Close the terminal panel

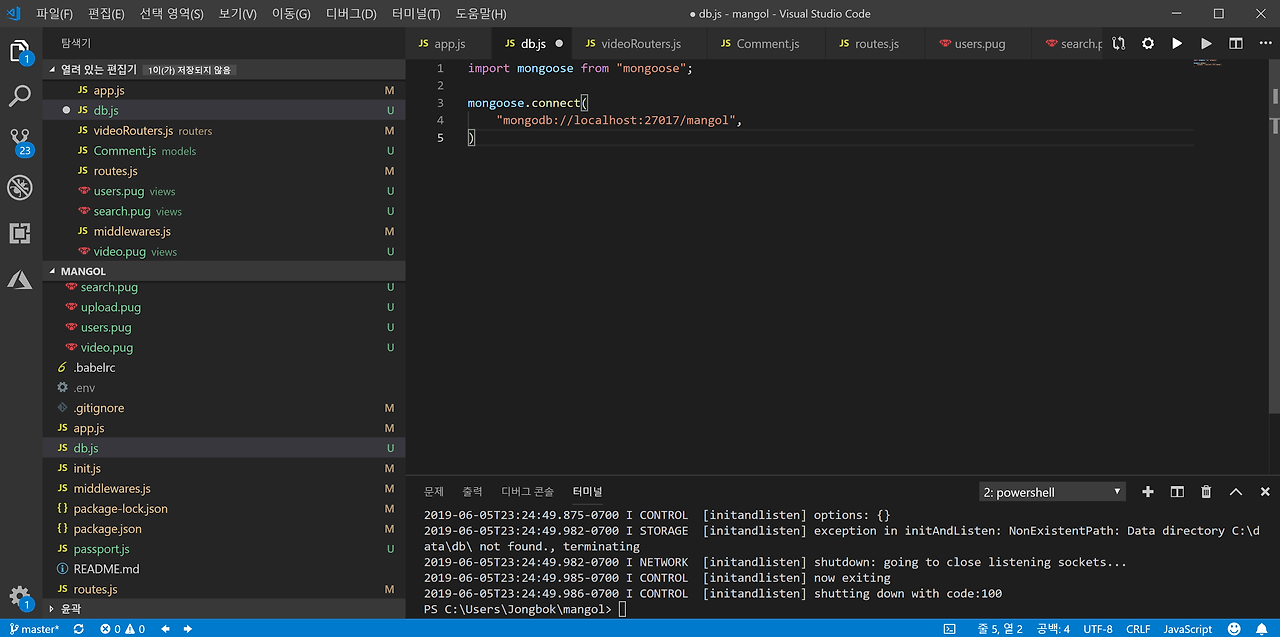1265,492
